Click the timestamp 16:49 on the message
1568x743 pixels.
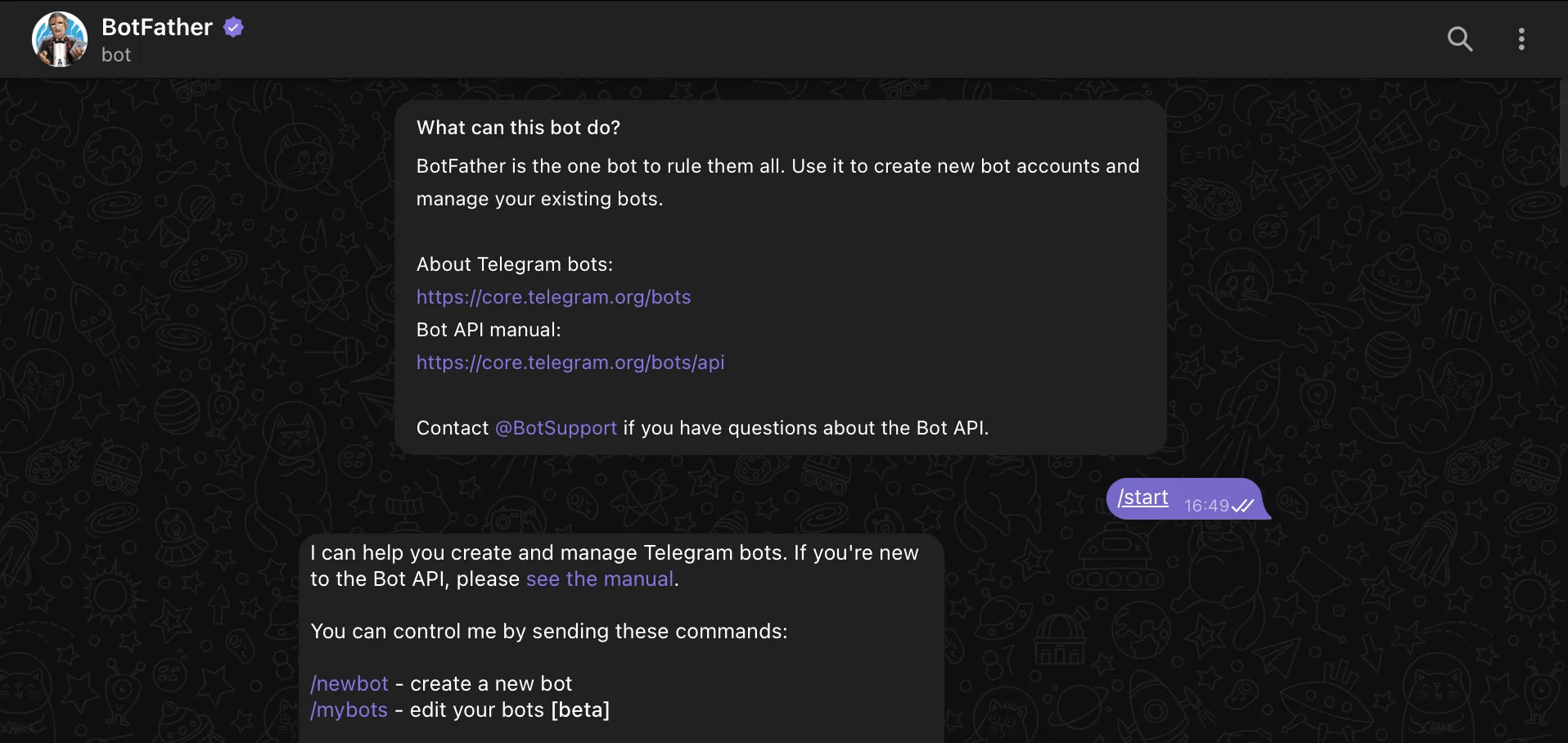coord(1206,506)
